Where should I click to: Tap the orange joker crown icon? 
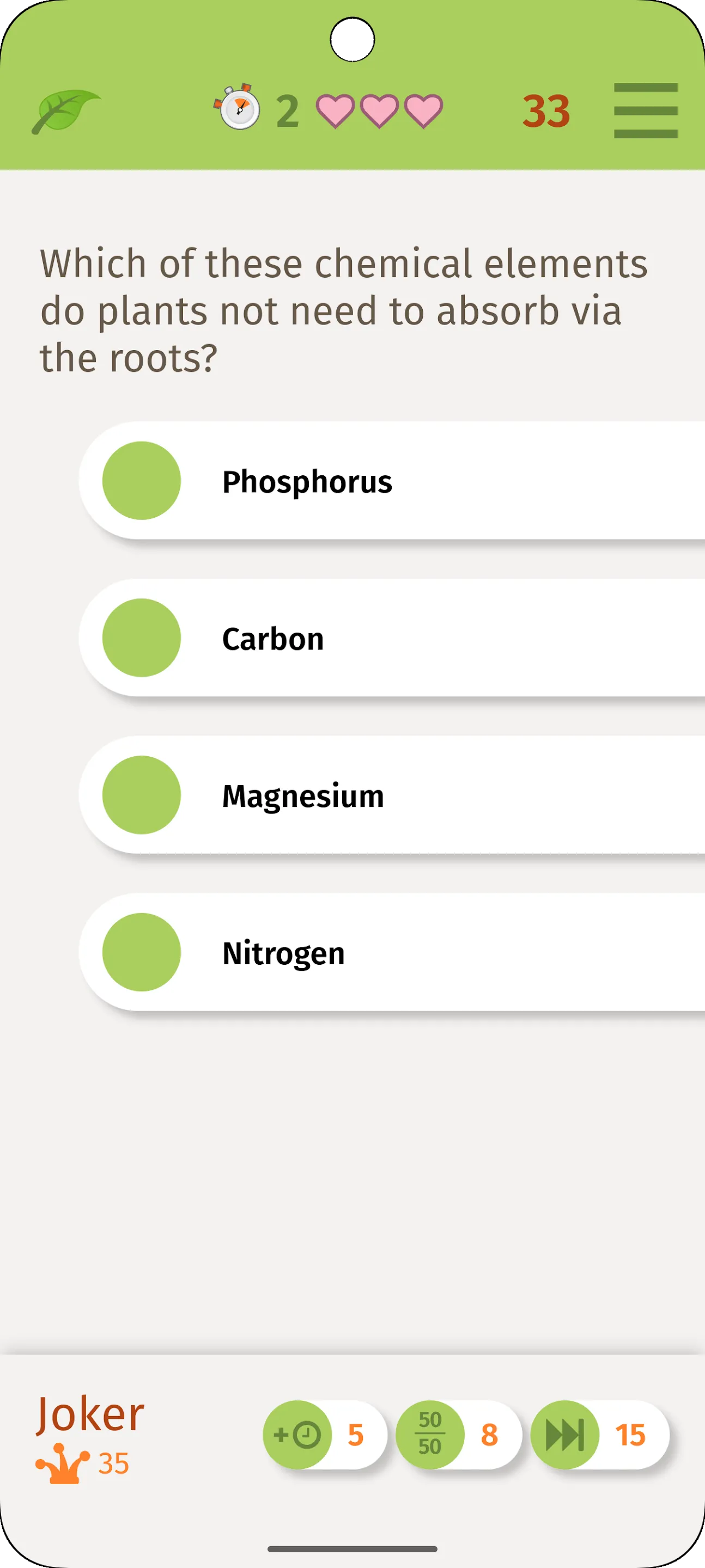62,1463
